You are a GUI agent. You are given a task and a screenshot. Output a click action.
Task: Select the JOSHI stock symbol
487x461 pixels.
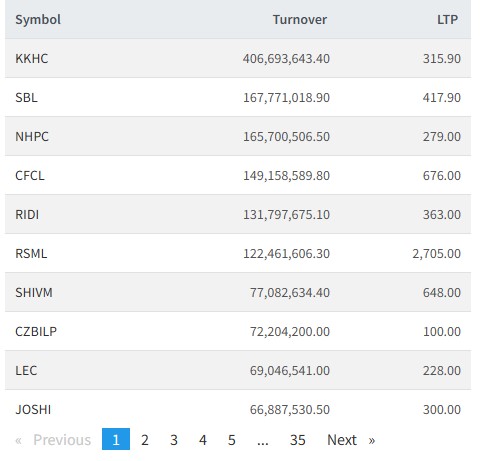33,409
